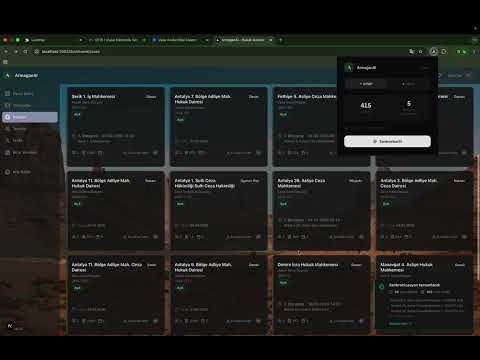Image resolution: width=480 pixels, height=360 pixels.
Task: Switch to the second browser tab
Action: (117, 40)
